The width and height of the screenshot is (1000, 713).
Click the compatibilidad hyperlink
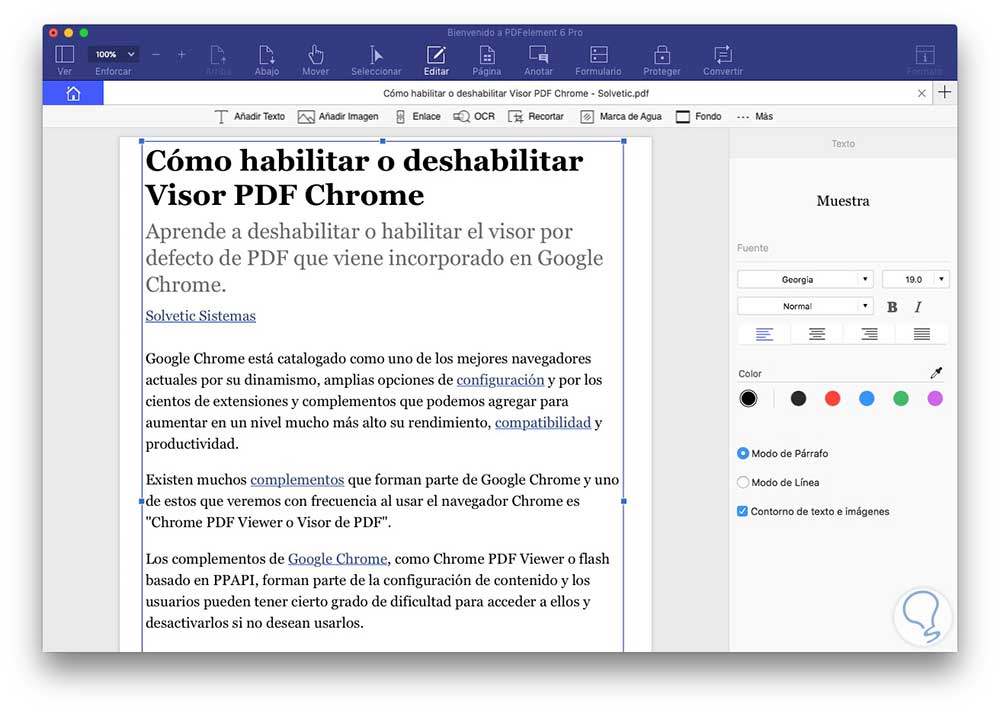[543, 423]
